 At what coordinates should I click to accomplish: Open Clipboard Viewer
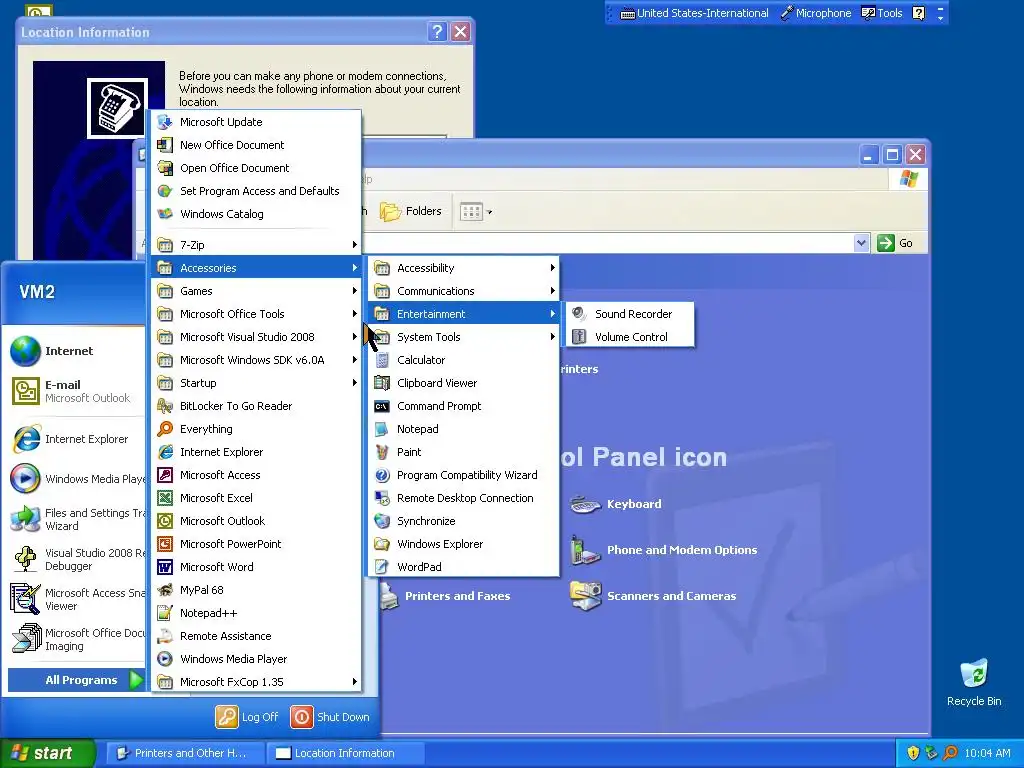pos(464,383)
